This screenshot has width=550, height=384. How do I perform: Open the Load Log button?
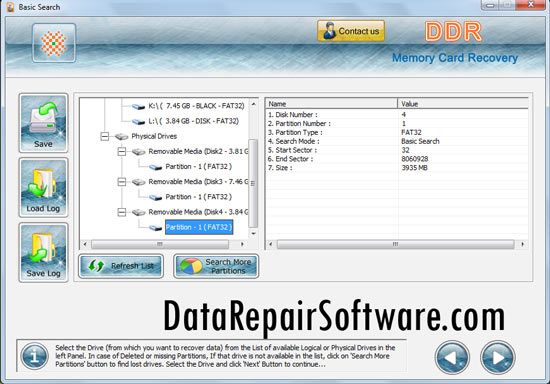[43, 188]
